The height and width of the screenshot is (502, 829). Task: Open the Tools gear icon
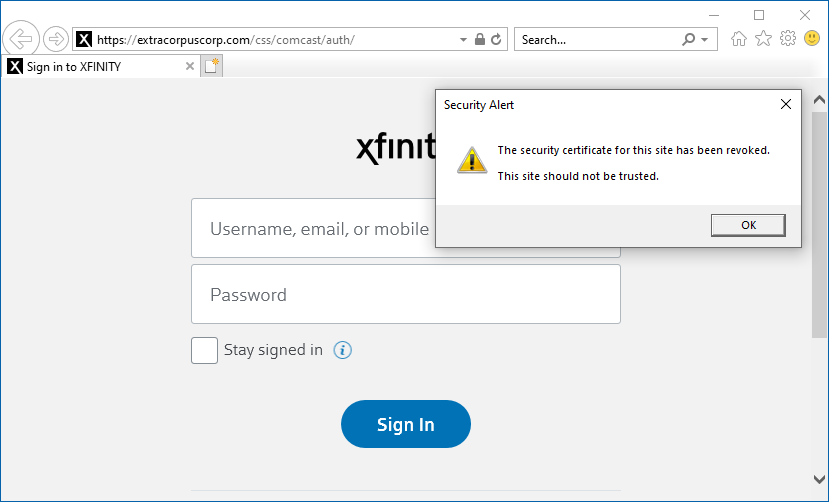[788, 39]
